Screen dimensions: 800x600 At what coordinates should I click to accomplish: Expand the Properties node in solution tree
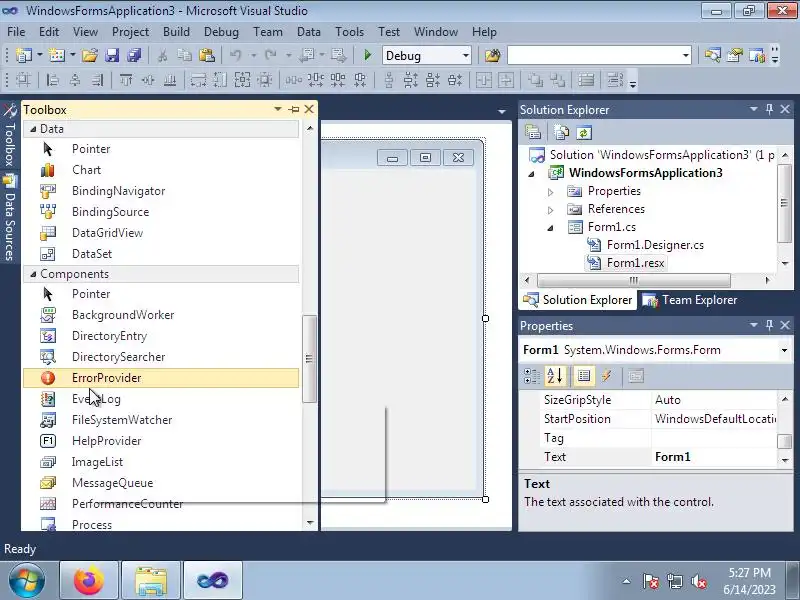pos(551,192)
